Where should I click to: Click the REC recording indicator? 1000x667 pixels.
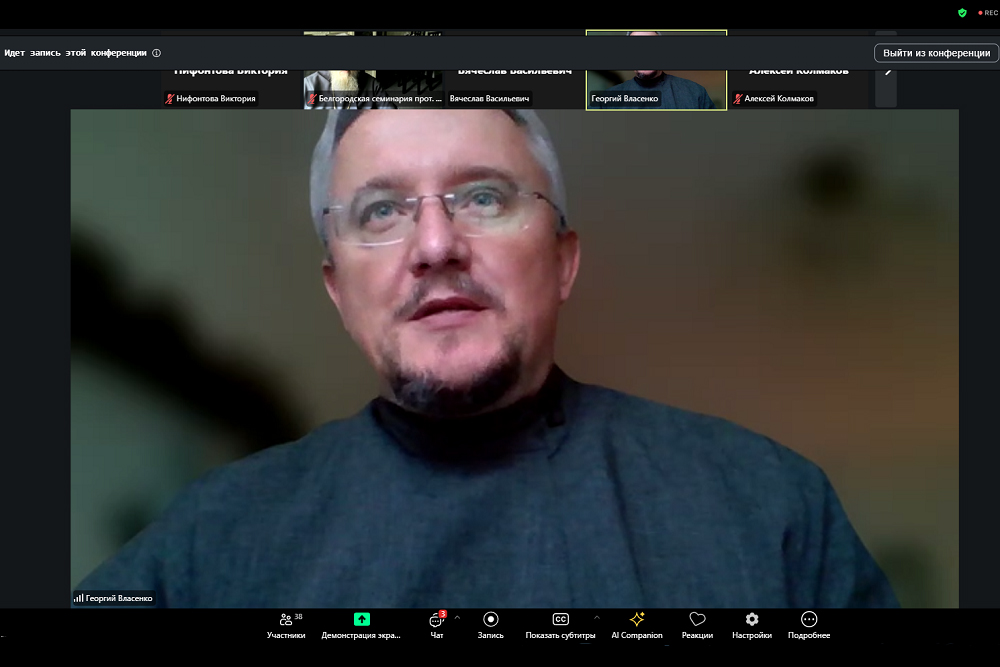(x=987, y=13)
